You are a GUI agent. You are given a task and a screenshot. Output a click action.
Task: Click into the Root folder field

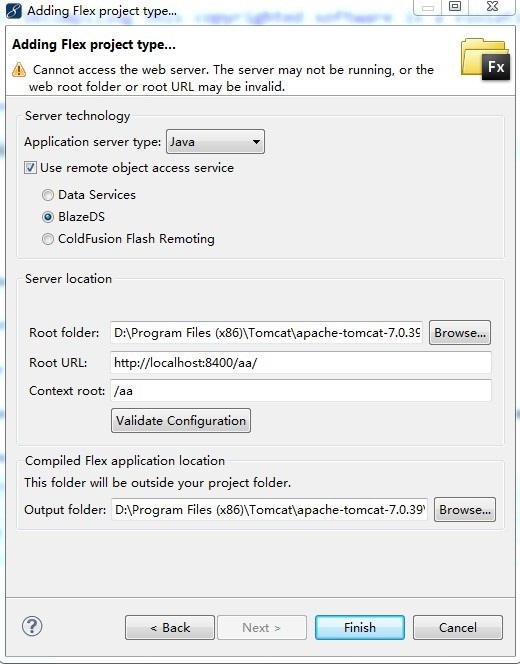267,333
